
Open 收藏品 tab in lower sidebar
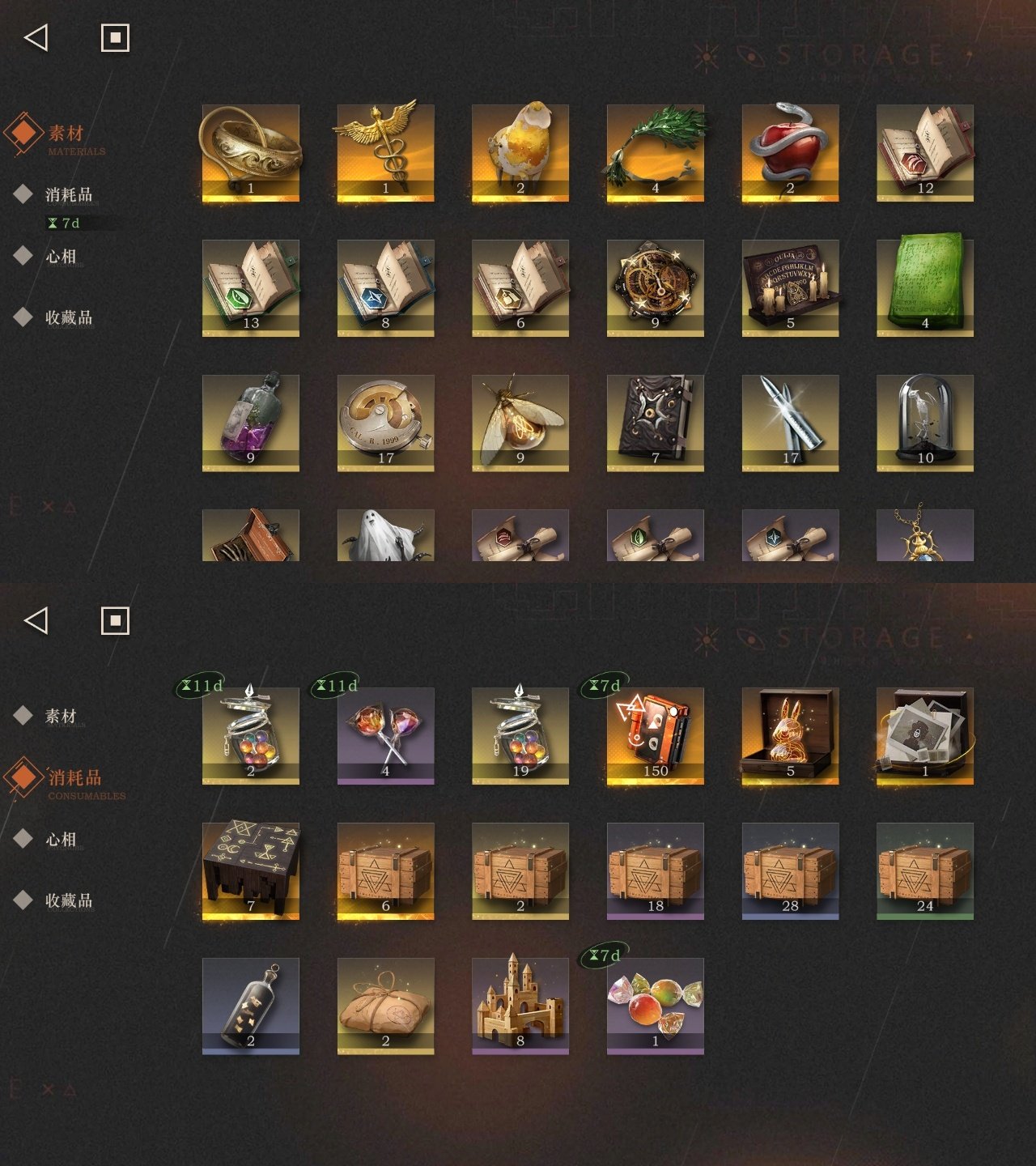(x=69, y=900)
